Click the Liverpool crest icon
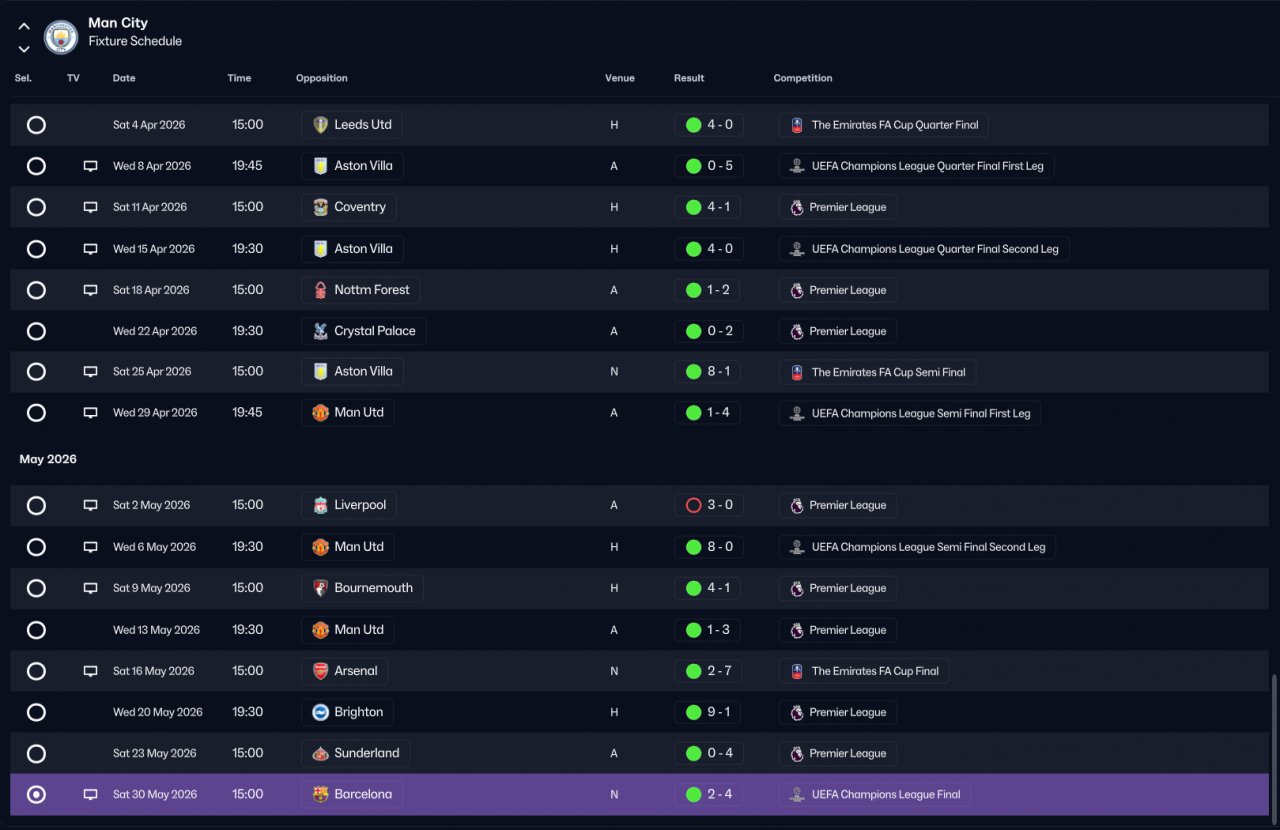The width and height of the screenshot is (1280, 830). point(320,505)
